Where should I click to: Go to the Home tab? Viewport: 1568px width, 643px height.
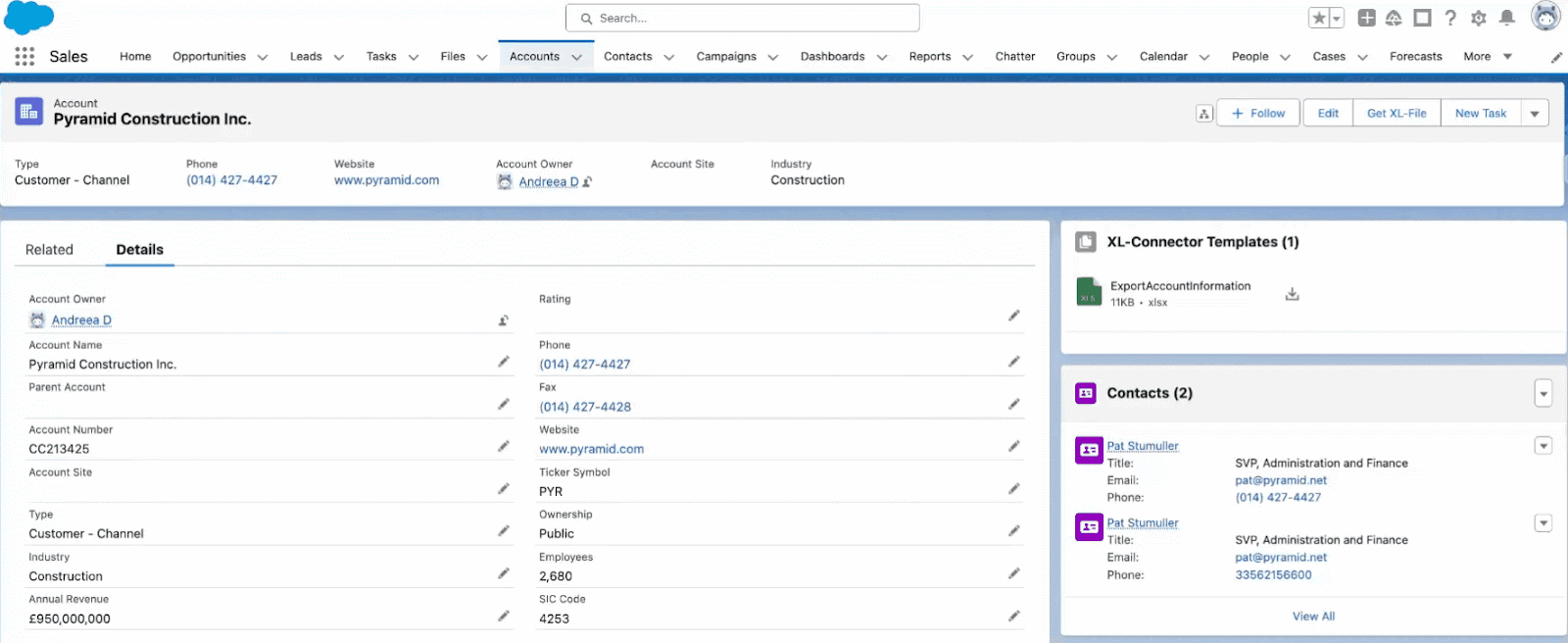135,57
